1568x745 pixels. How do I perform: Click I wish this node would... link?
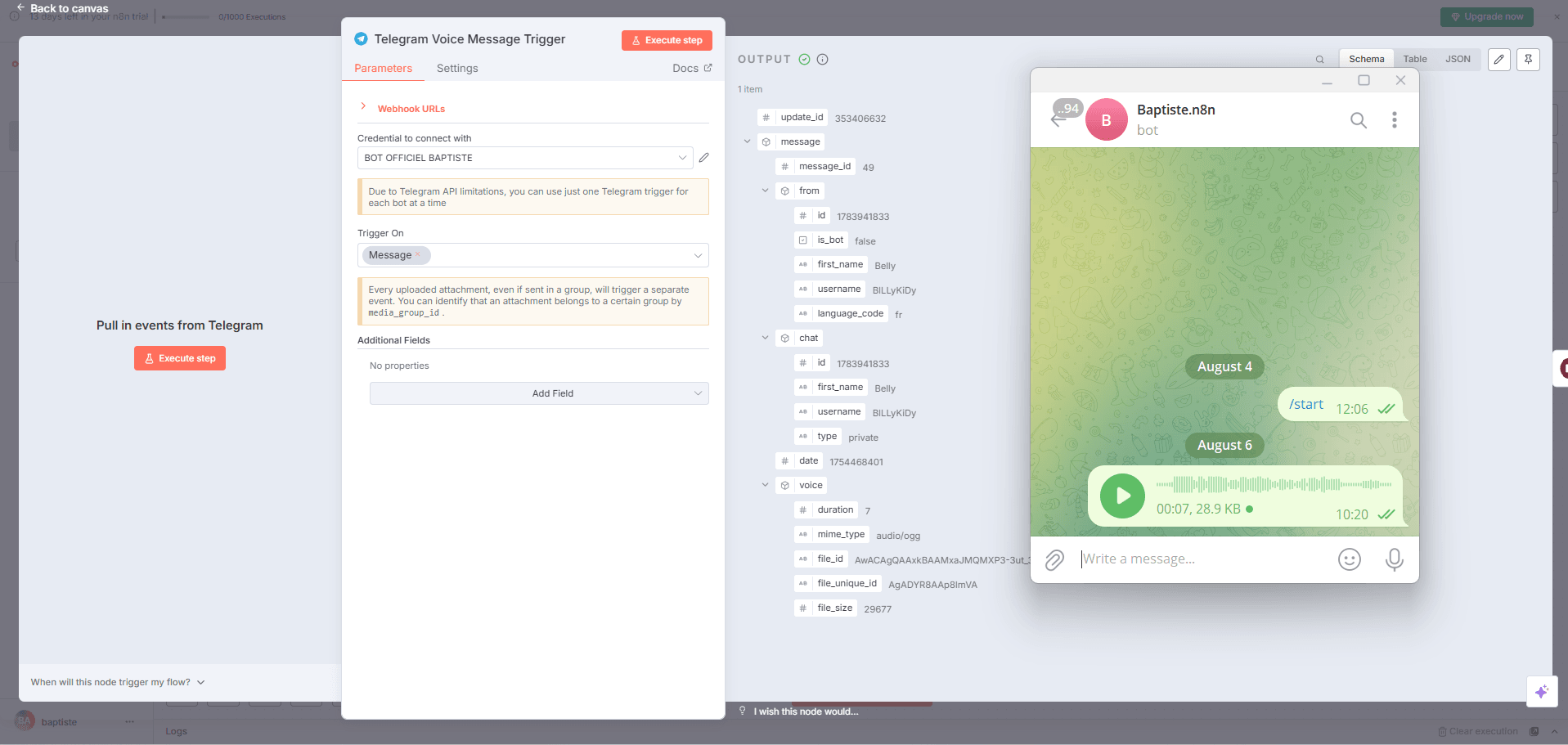pyautogui.click(x=806, y=711)
